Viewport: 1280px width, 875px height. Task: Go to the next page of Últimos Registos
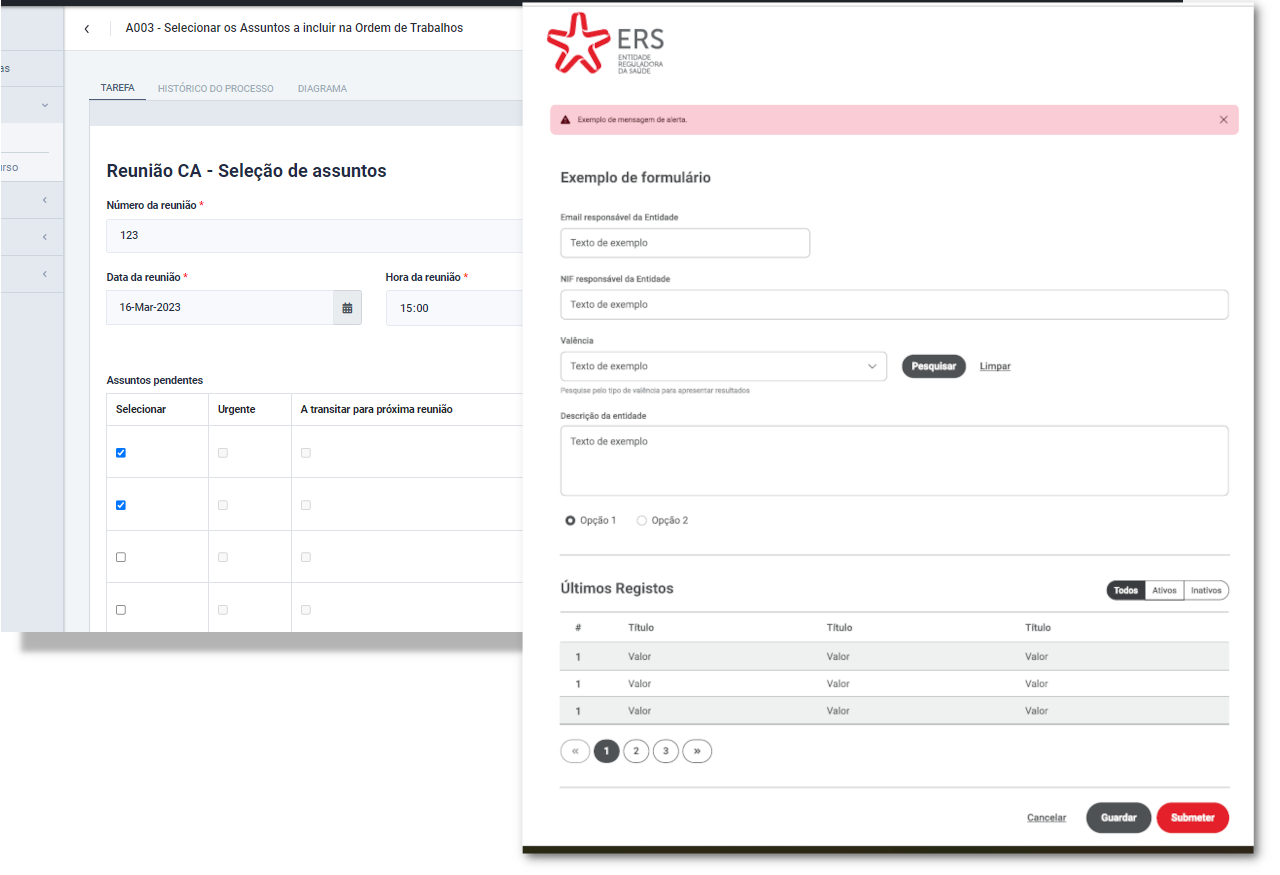697,751
